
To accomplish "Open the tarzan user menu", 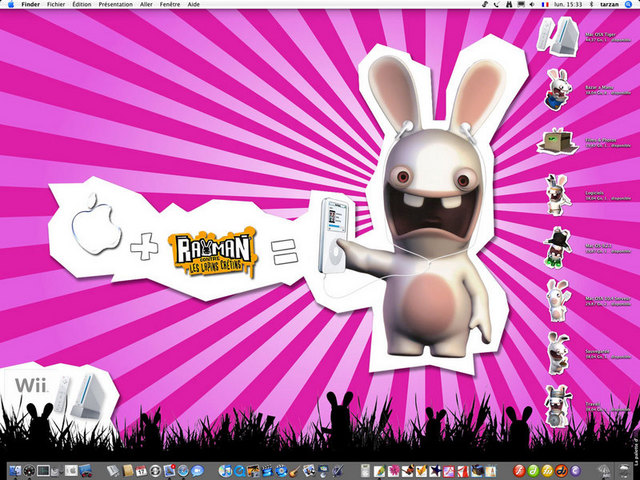I will [609, 4].
